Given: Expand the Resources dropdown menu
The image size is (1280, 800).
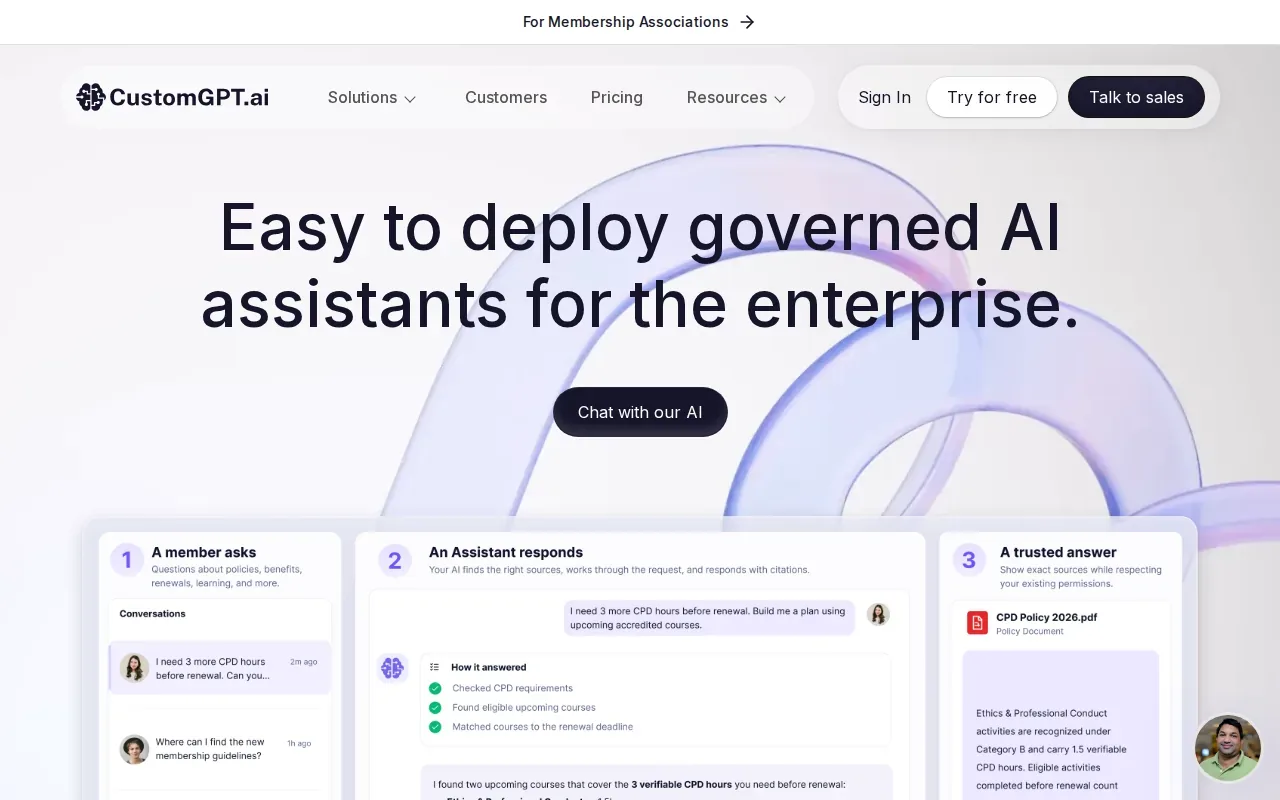Looking at the screenshot, I should click(737, 97).
